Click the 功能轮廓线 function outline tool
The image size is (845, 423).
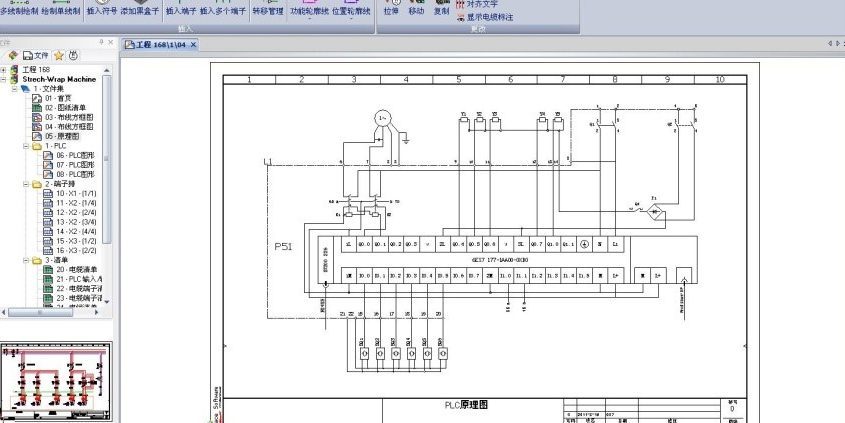click(x=309, y=9)
